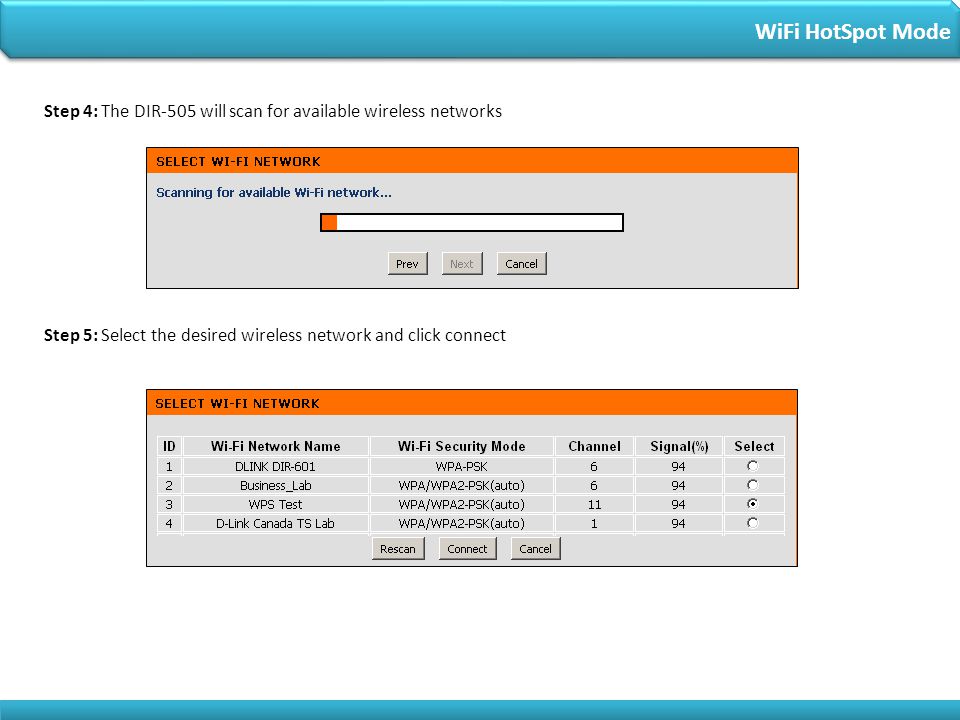Cancel the Wi-Fi network scan
960x720 pixels.
[x=522, y=264]
